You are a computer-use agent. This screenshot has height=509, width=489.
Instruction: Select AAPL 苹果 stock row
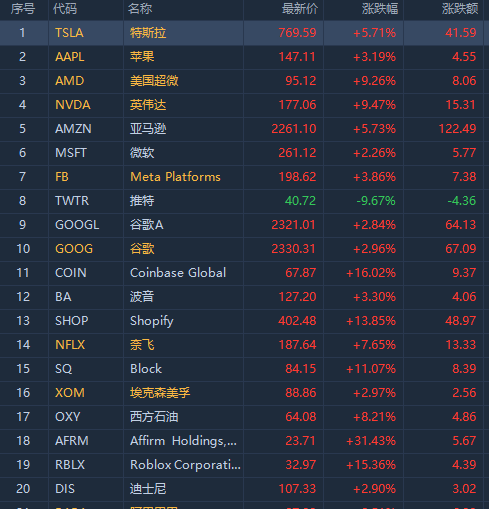244,57
